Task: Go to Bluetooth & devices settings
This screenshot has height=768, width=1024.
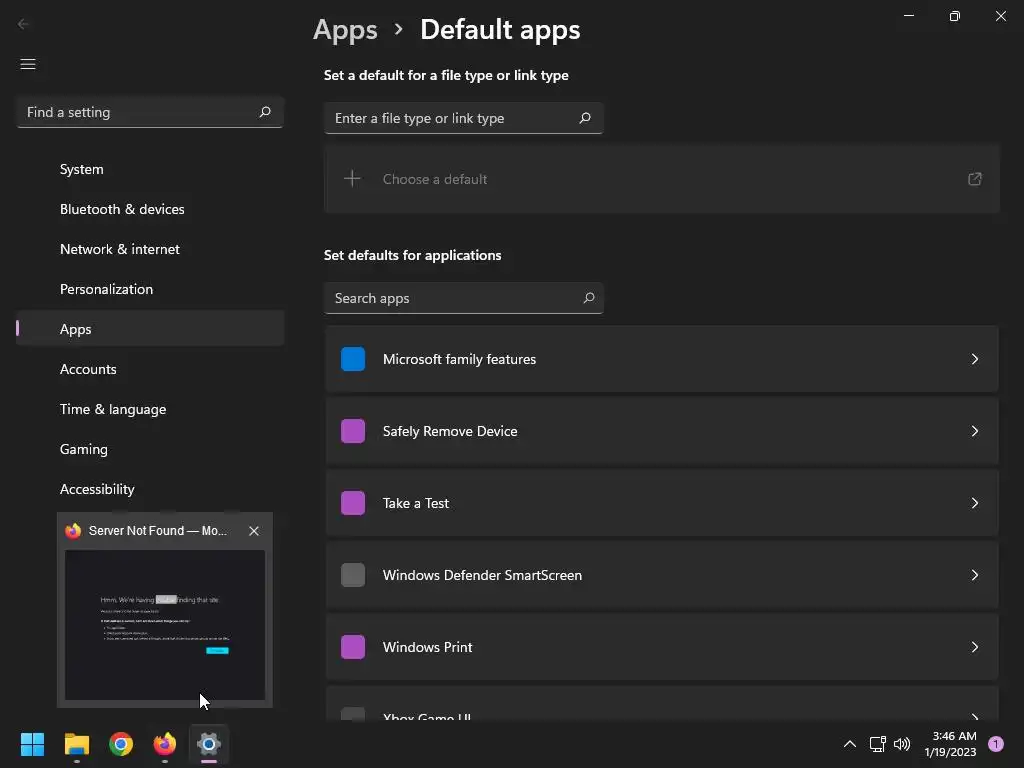Action: 122,209
